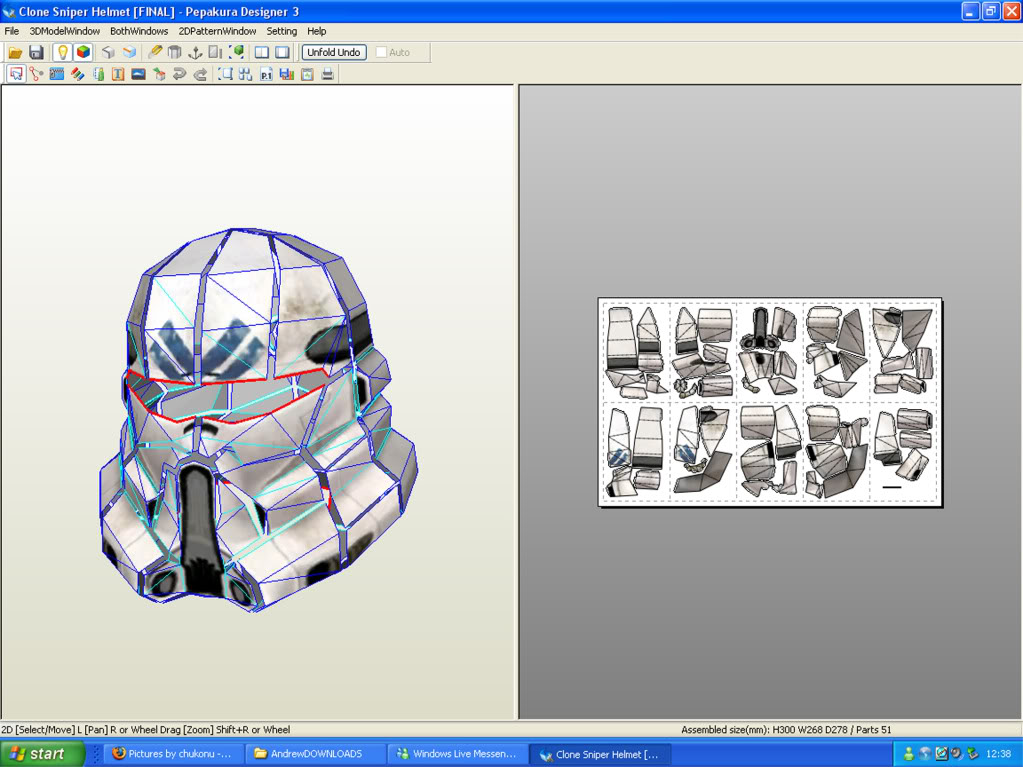Select the pencil edge tool icon

click(x=155, y=52)
